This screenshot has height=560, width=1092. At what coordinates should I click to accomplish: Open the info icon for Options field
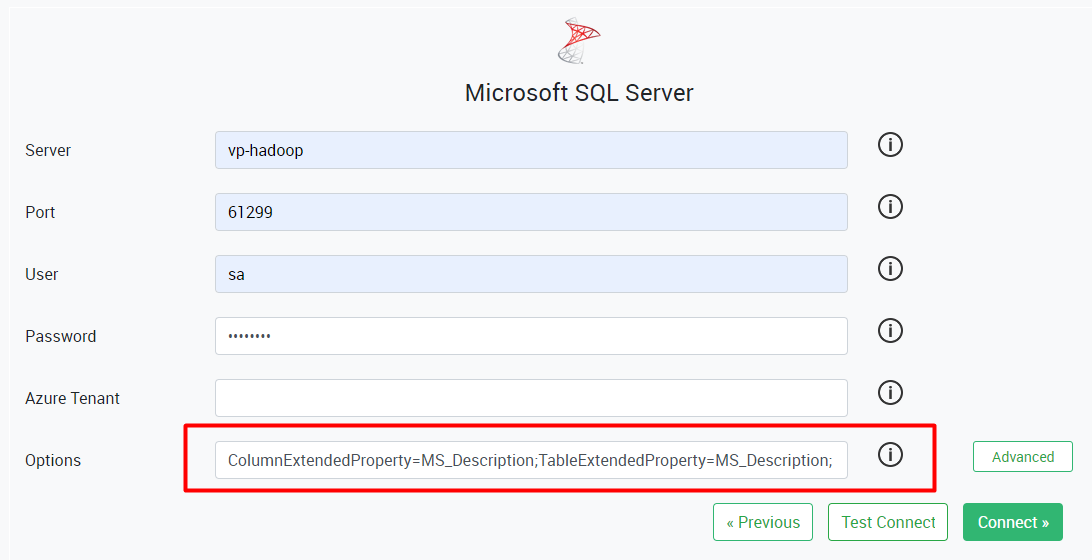coord(890,455)
